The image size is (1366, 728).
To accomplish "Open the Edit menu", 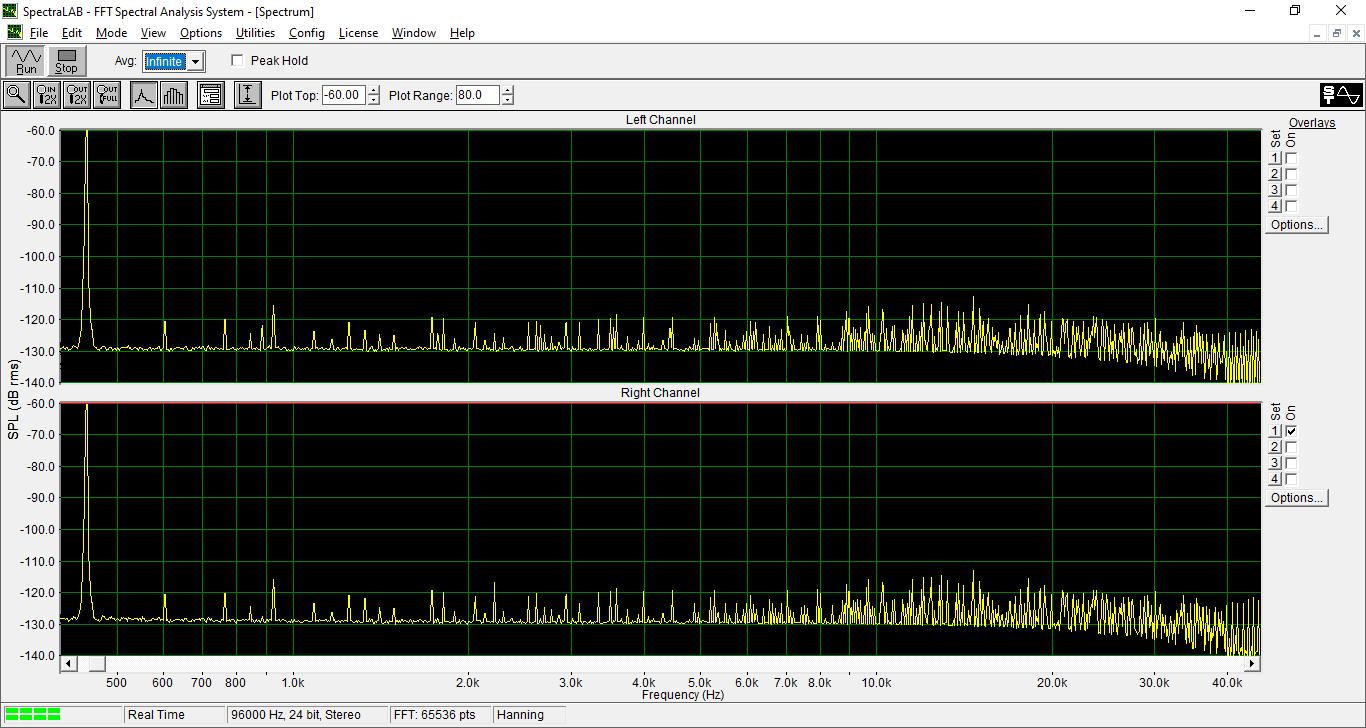I will pos(72,33).
